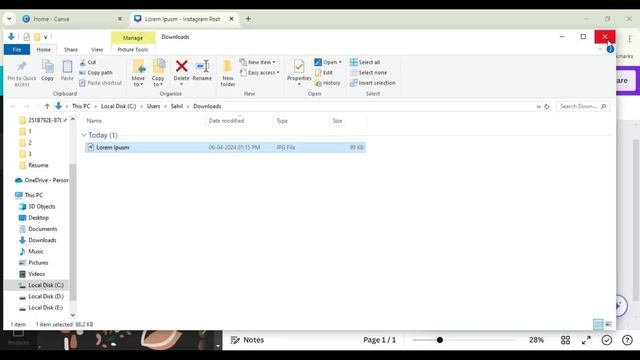The height and width of the screenshot is (360, 640).
Task: Click This PC in address path
Action: coord(81,106)
